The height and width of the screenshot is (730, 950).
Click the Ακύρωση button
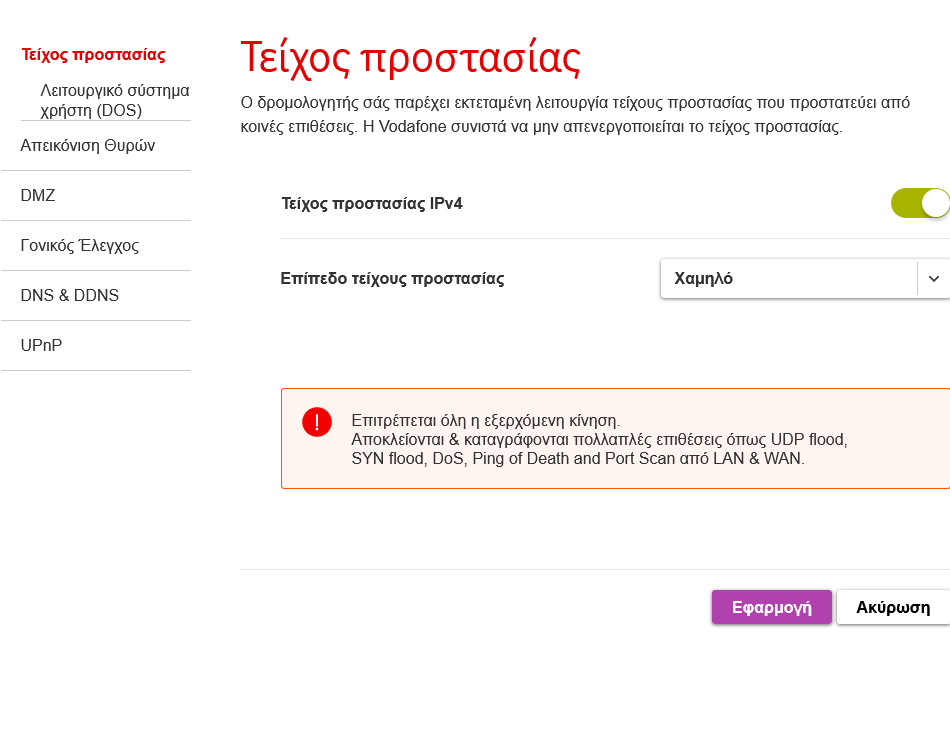[892, 607]
